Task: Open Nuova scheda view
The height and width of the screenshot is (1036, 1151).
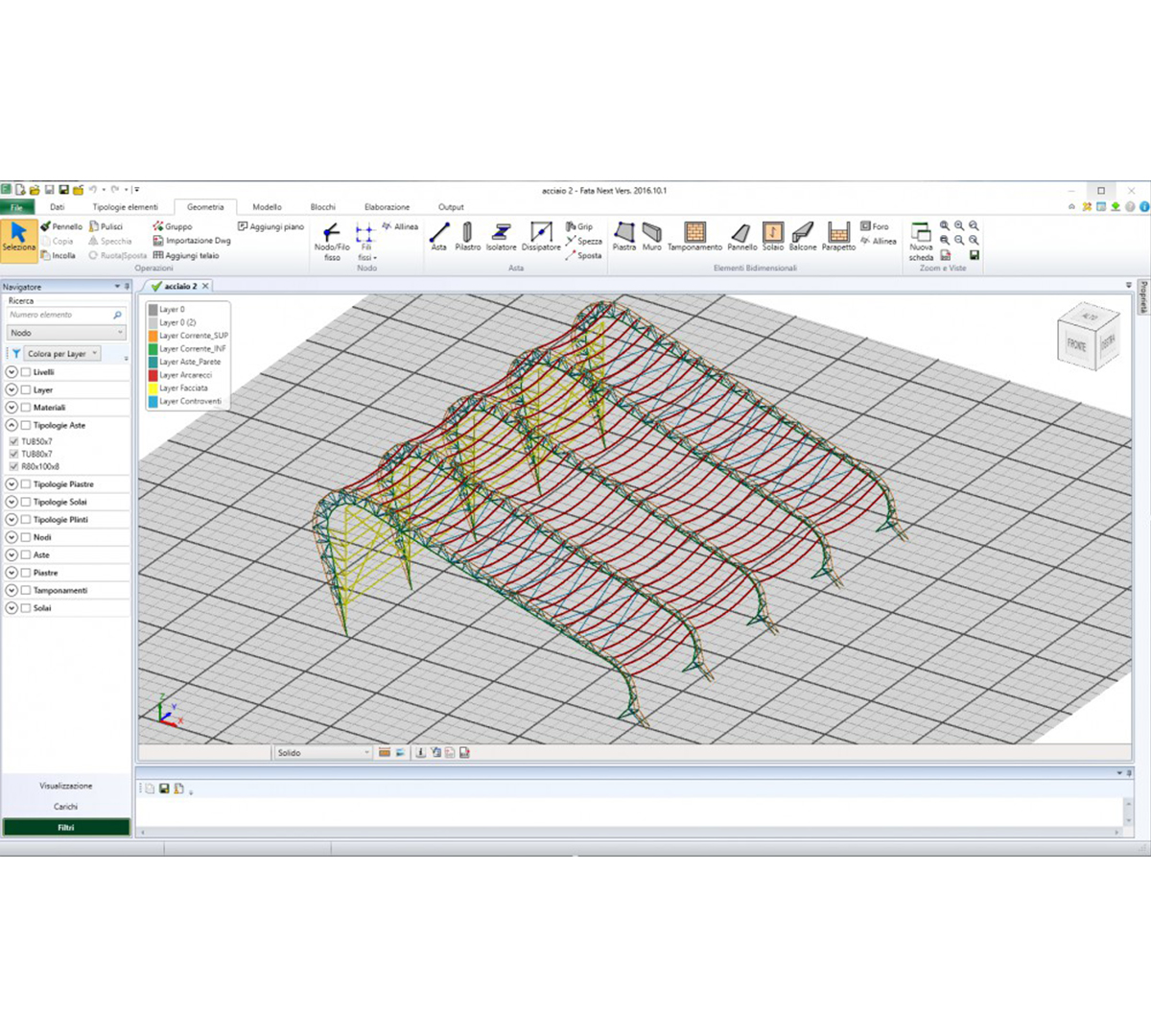Action: point(921,241)
